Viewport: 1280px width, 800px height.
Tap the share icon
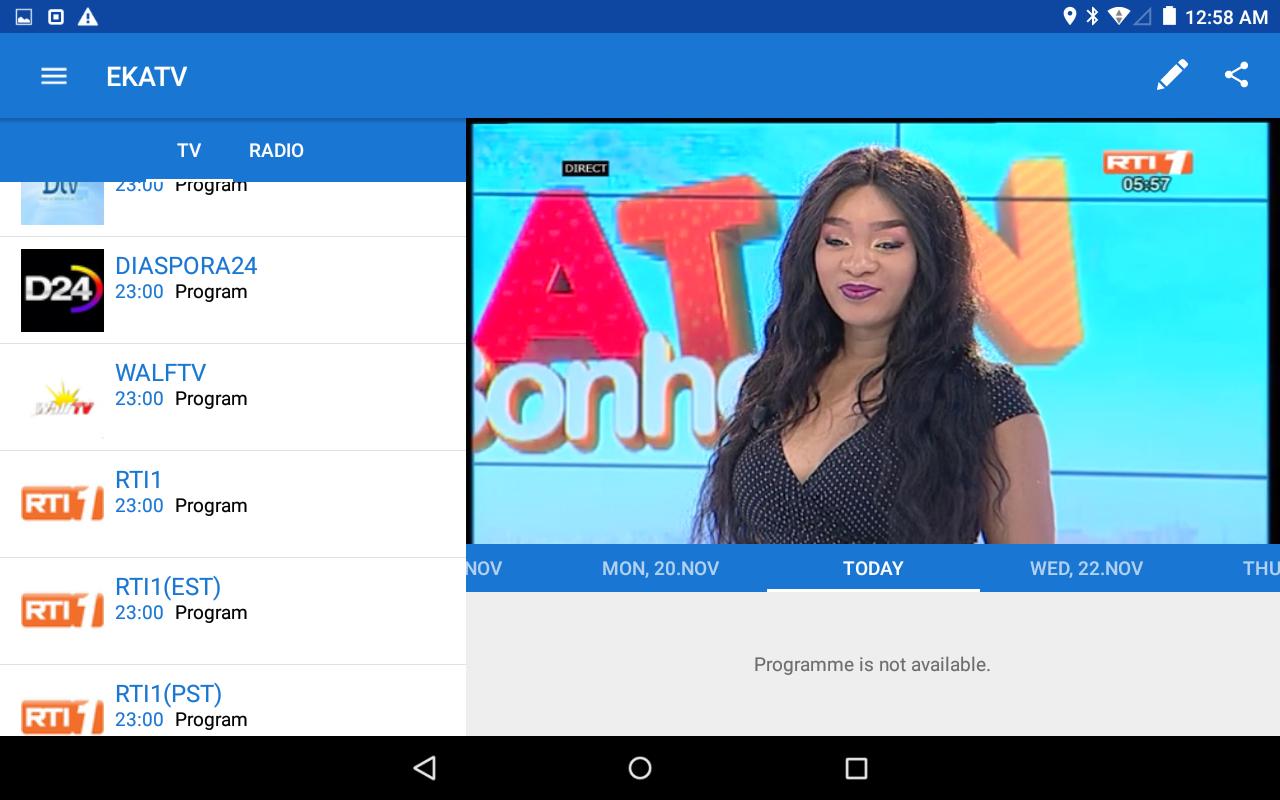pyautogui.click(x=1237, y=75)
